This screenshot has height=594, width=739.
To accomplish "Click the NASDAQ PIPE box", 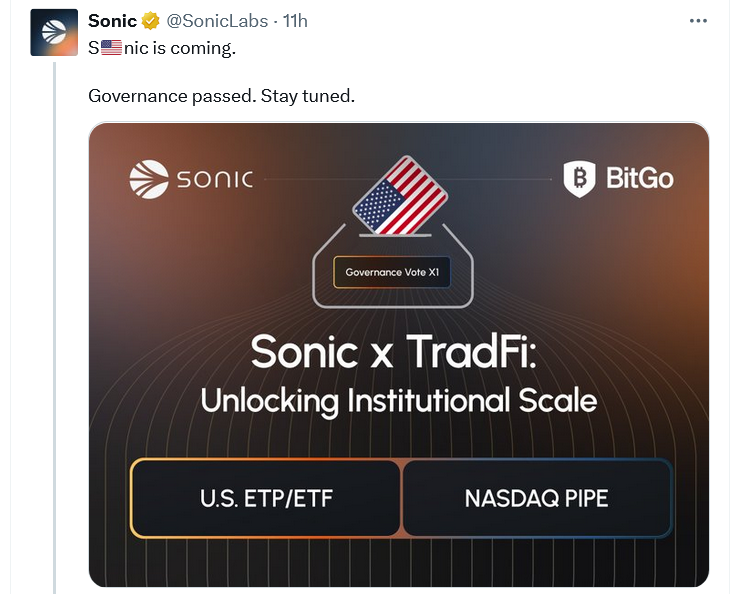I will click(536, 498).
